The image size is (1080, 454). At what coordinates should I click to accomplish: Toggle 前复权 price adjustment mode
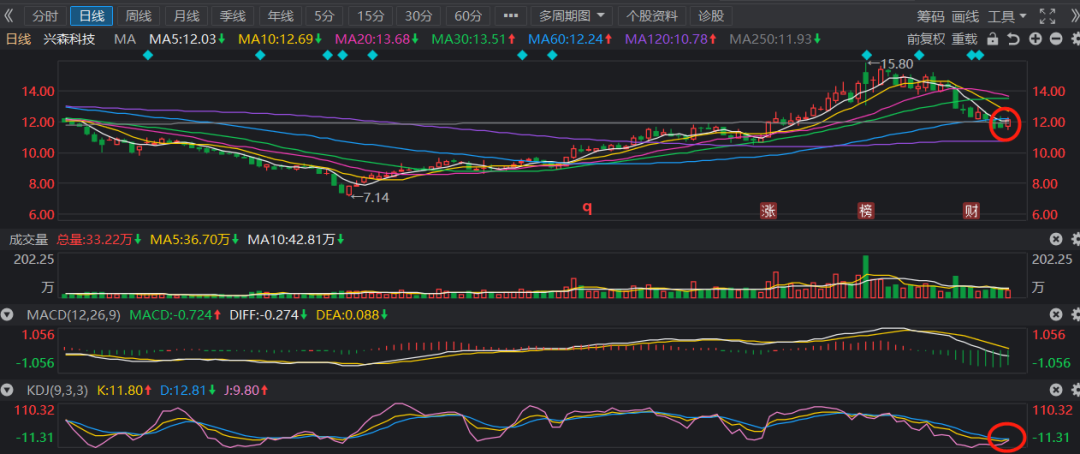926,38
